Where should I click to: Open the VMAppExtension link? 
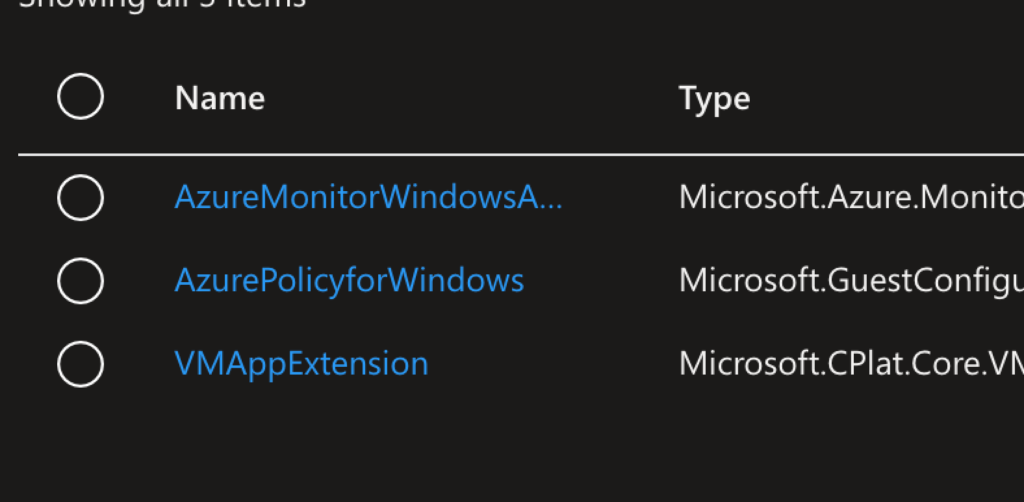tap(301, 363)
